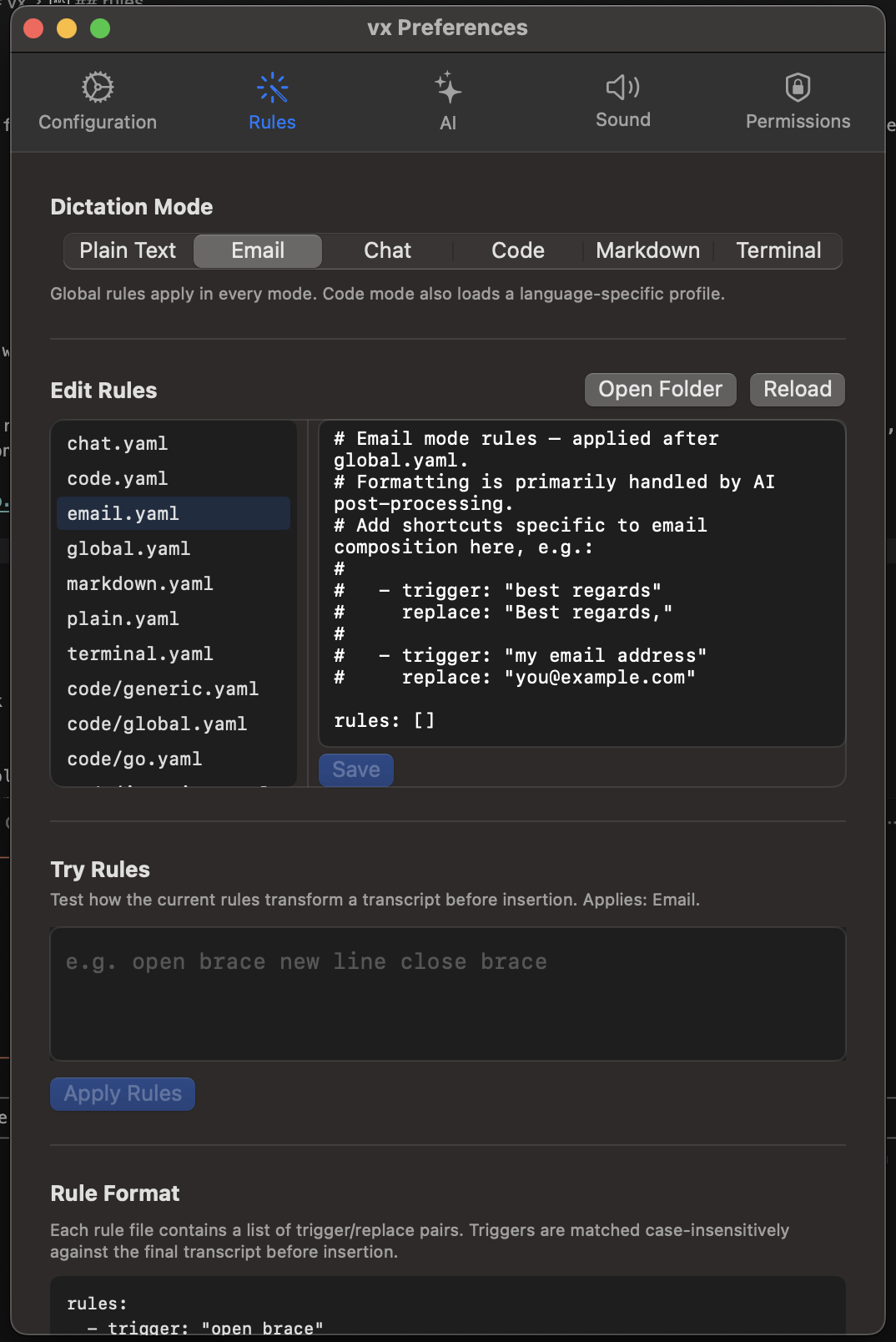This screenshot has height=1342, width=896.
Task: Open the Sound speaker icon tab
Action: (x=622, y=87)
